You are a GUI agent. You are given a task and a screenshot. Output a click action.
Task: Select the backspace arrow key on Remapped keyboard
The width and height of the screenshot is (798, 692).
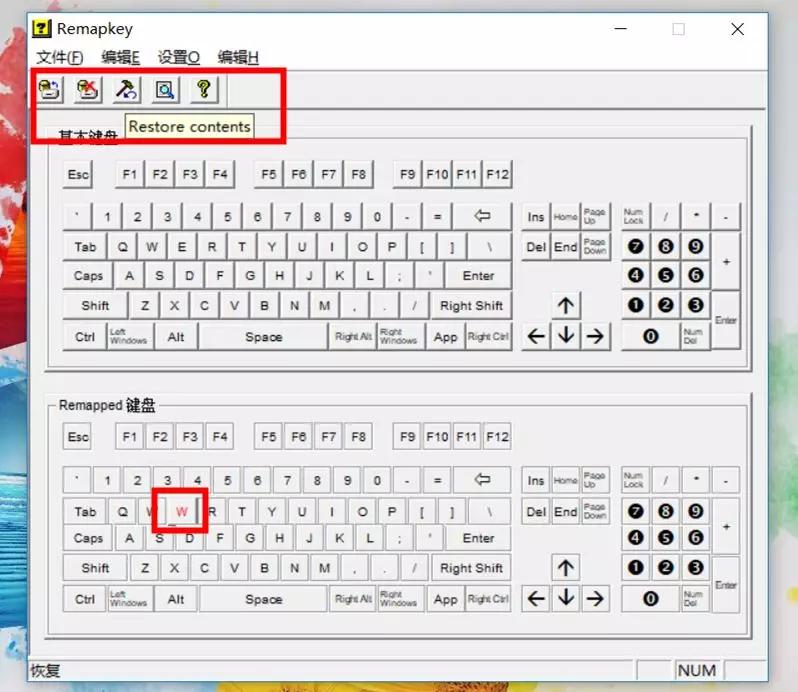point(481,480)
